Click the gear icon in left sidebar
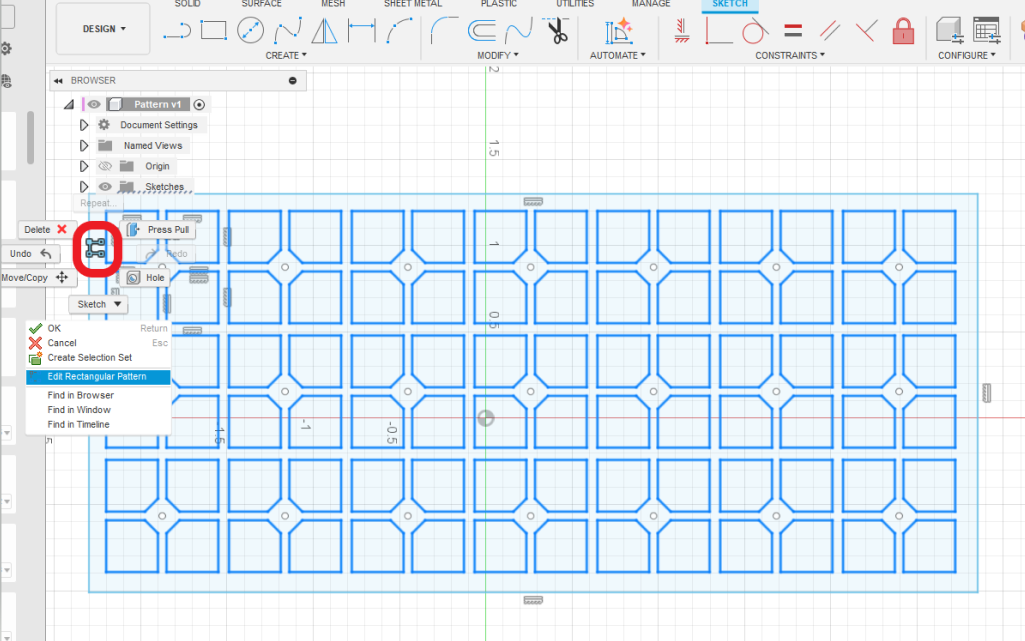 coord(6,48)
